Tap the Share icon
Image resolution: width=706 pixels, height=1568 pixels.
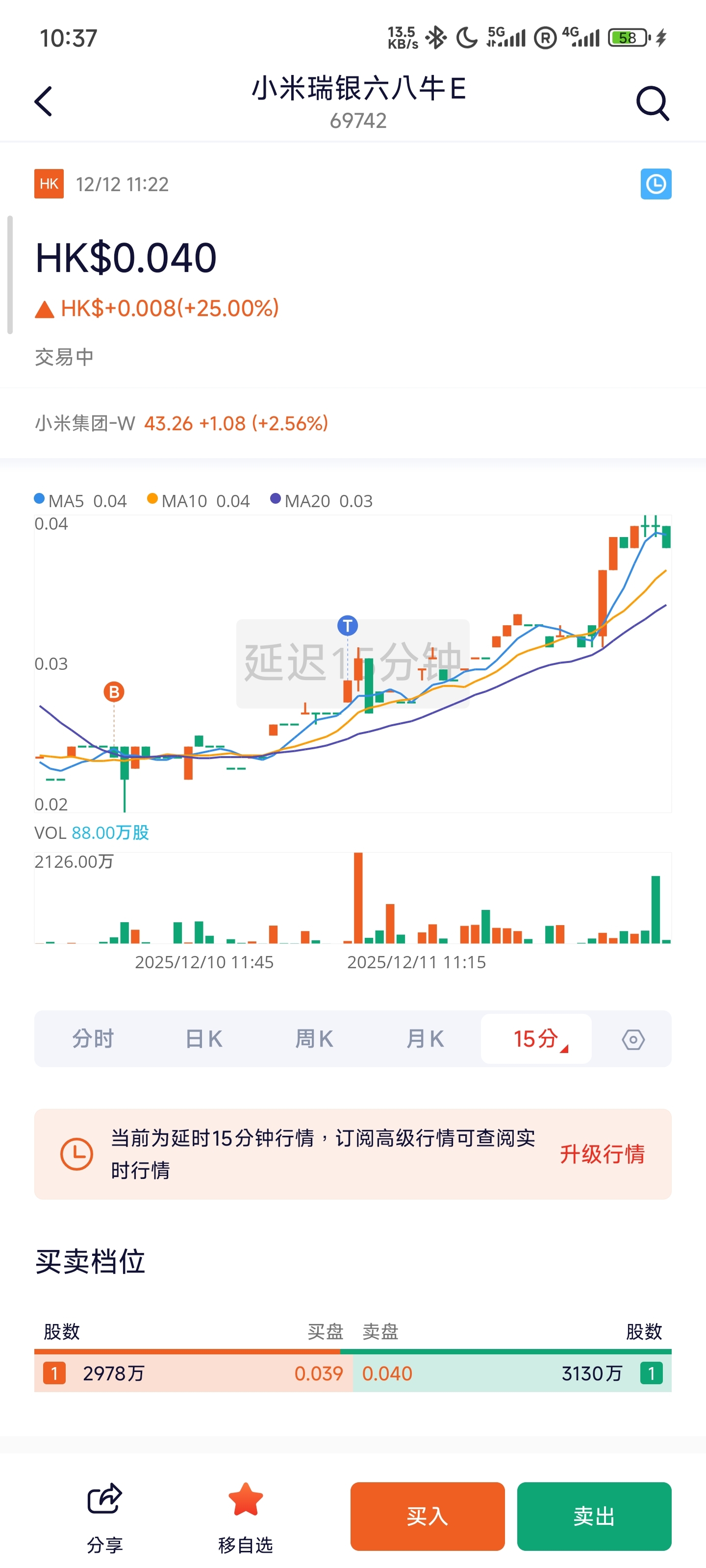click(x=105, y=1498)
